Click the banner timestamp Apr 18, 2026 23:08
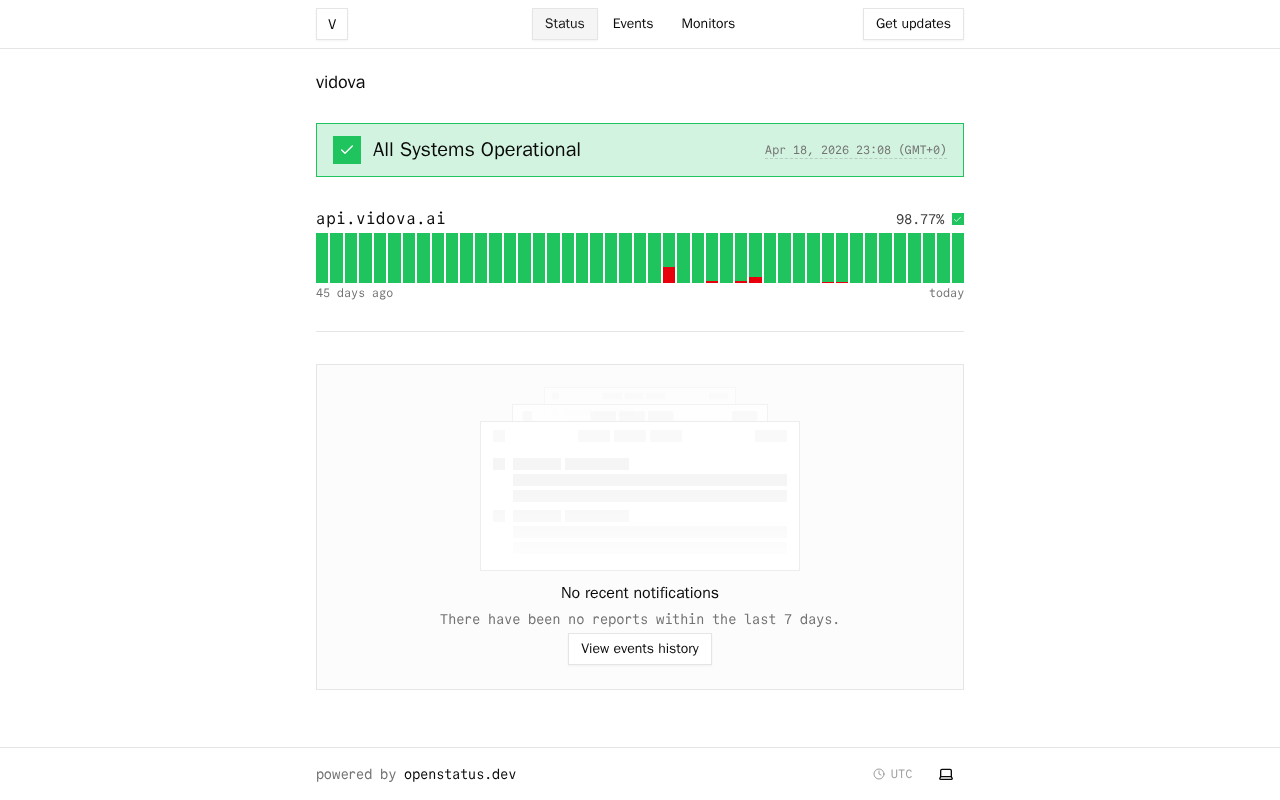Image resolution: width=1280 pixels, height=800 pixels. (x=855, y=150)
